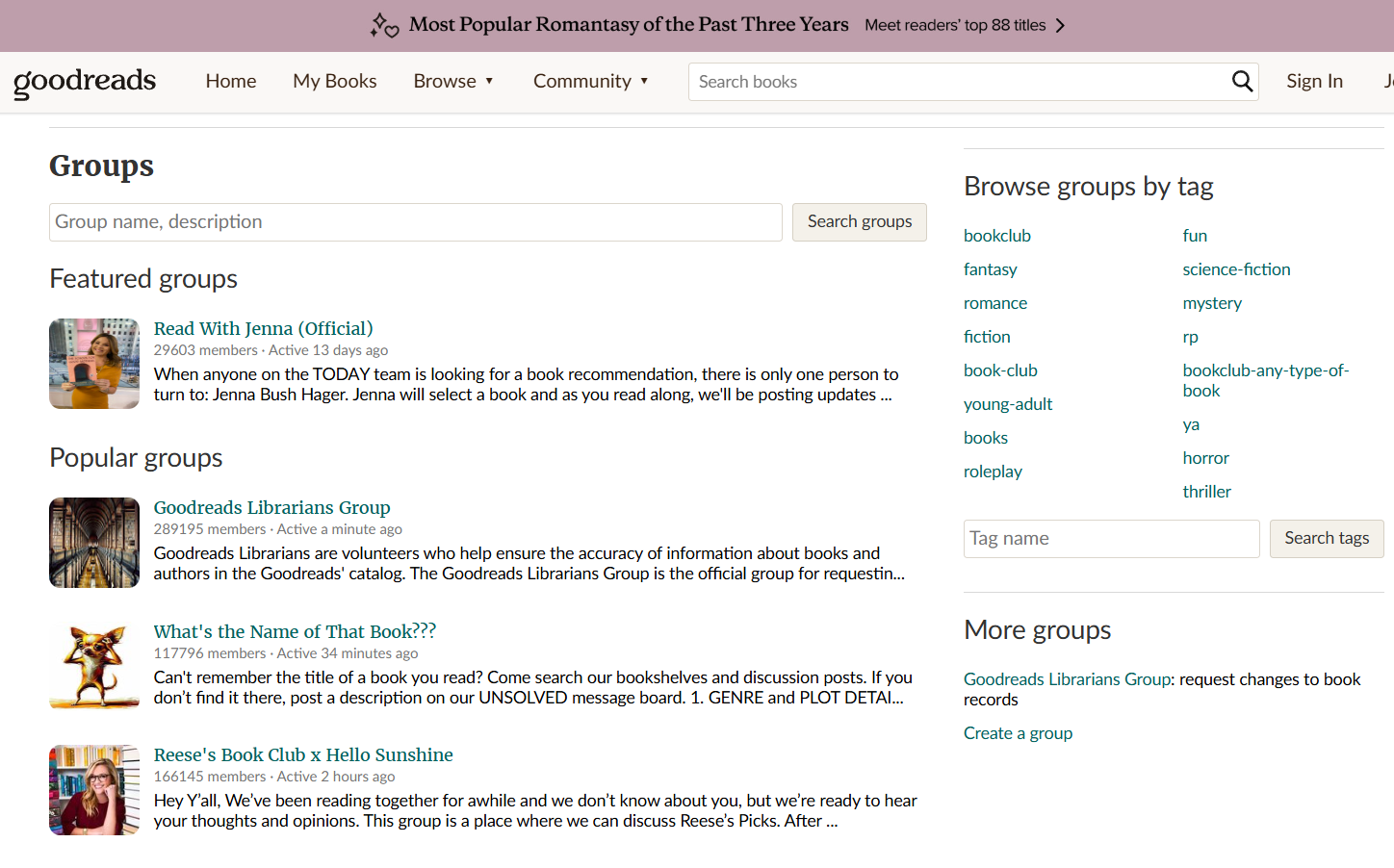Browse groups tagged fun
Viewport: 1394px width, 868px height.
pyautogui.click(x=1195, y=236)
